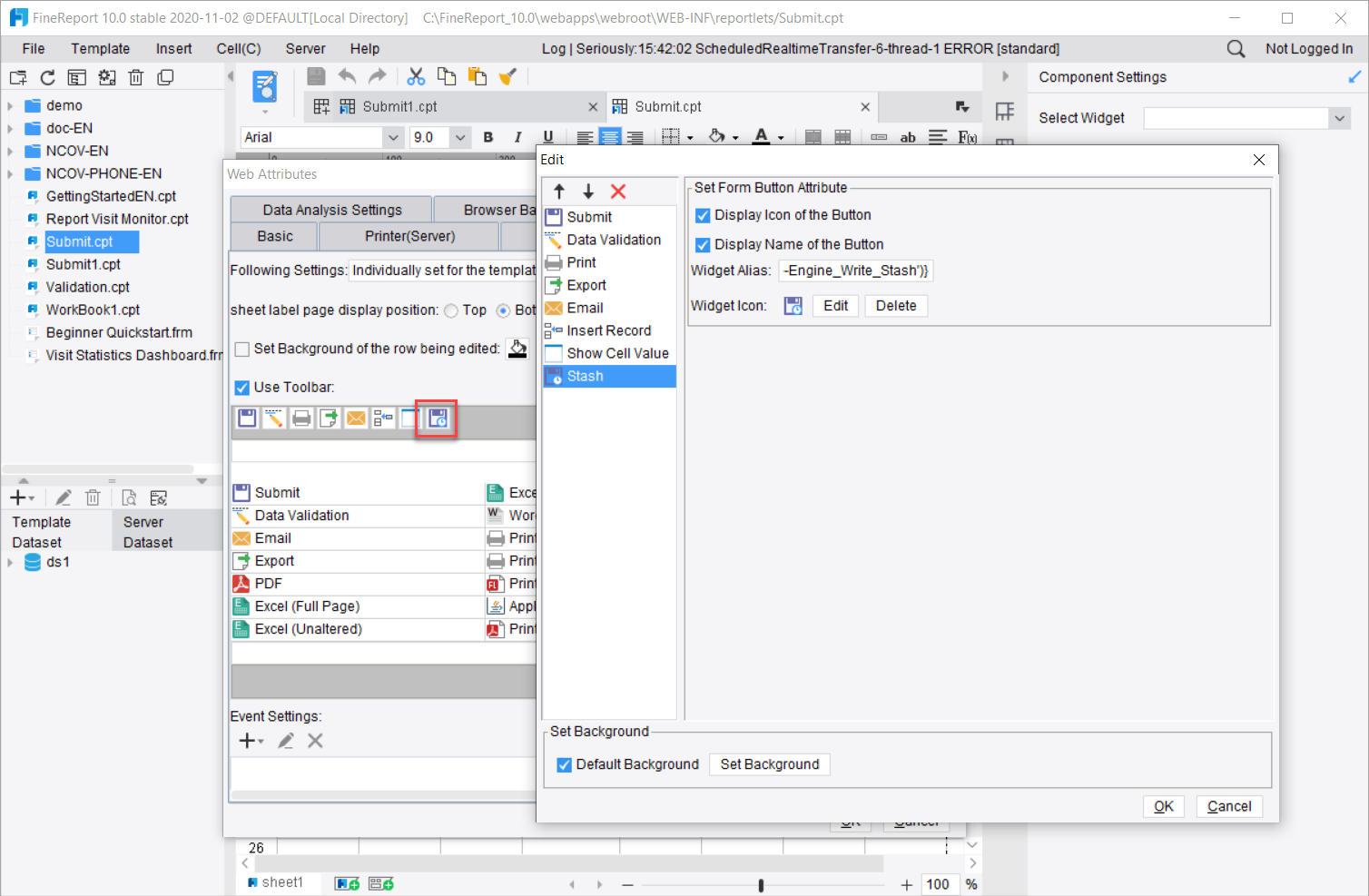
Task: Click the zoom slider handle at bottom
Action: (761, 885)
